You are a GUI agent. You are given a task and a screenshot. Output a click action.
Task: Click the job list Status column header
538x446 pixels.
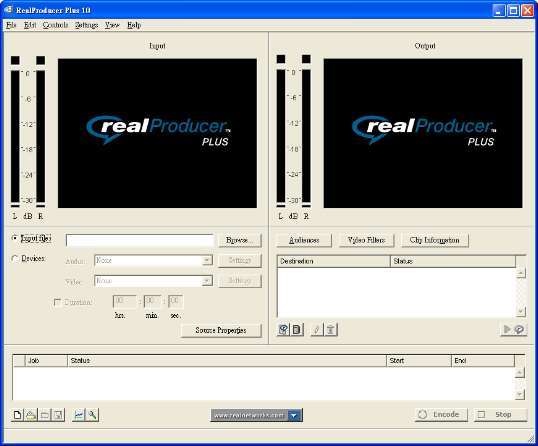227,361
